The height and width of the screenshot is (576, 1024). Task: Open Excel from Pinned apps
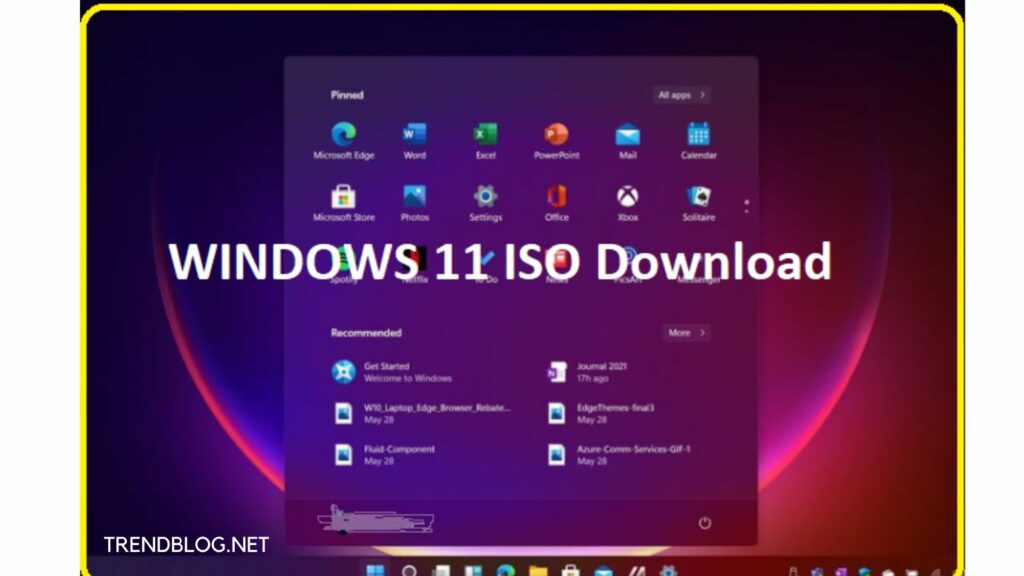(484, 135)
